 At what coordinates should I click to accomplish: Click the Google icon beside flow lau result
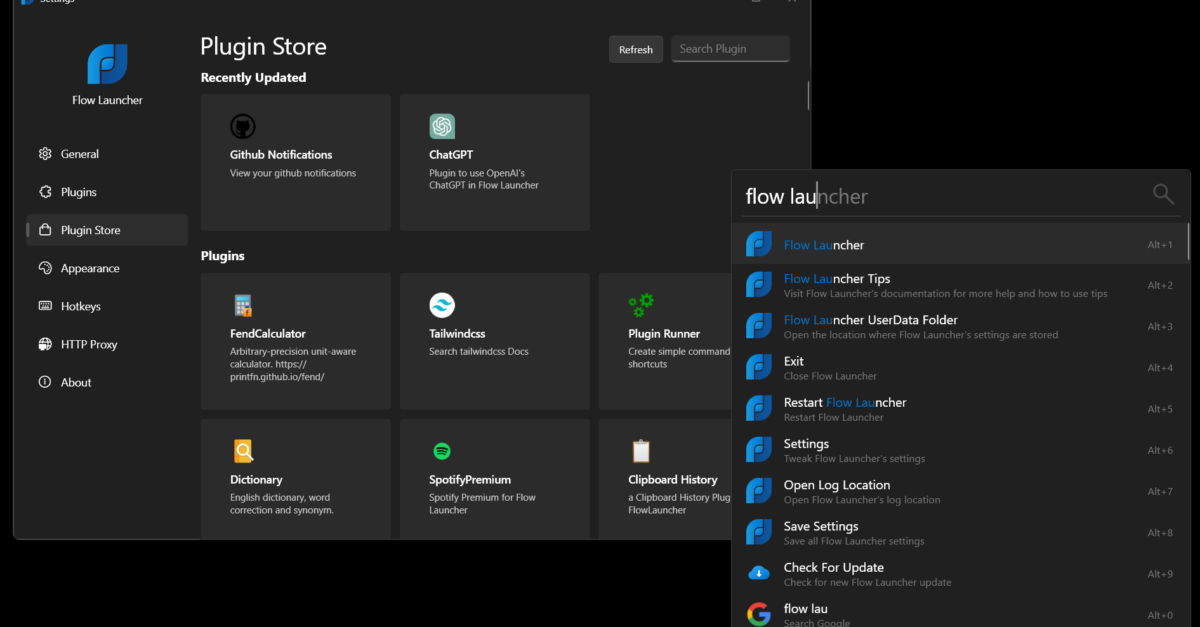coord(758,613)
